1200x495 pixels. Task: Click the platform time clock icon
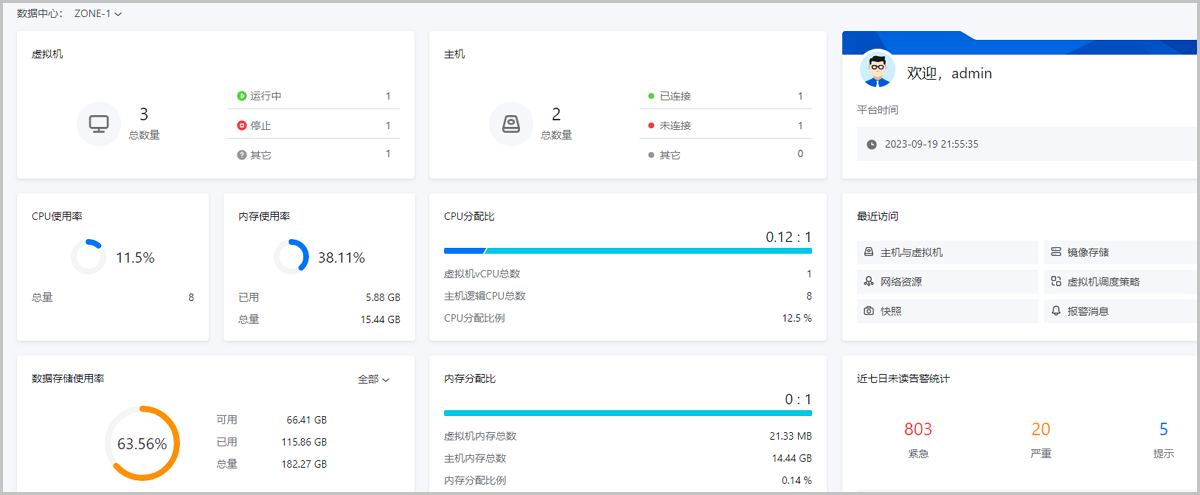871,144
